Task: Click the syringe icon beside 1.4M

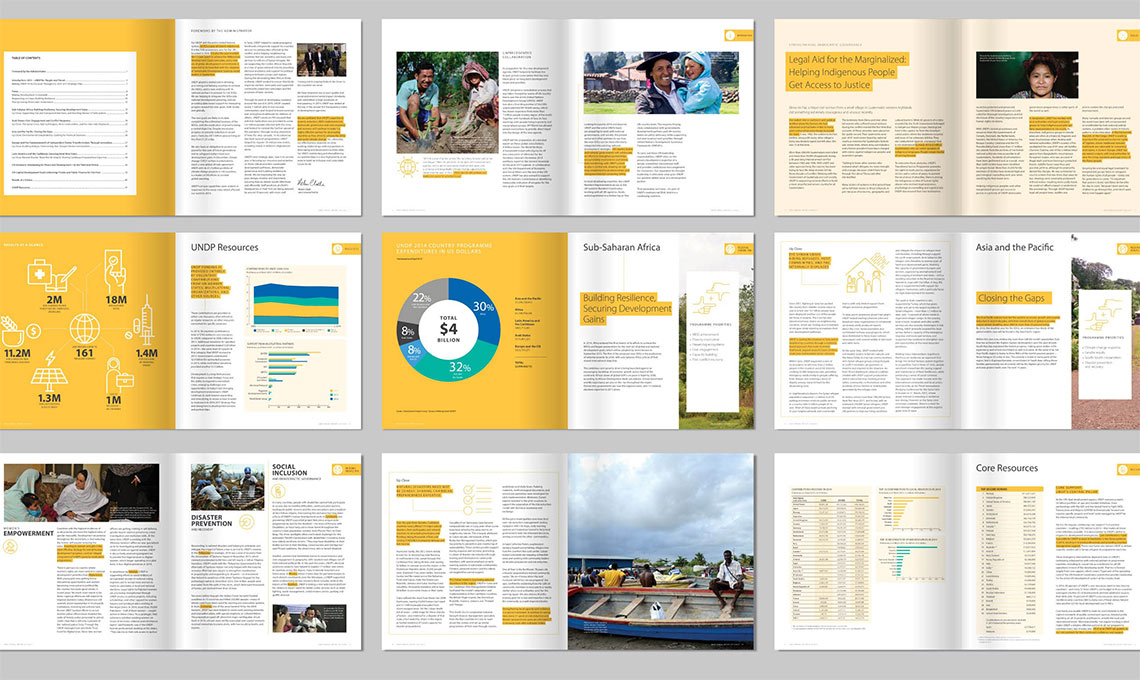Action: (x=146, y=322)
